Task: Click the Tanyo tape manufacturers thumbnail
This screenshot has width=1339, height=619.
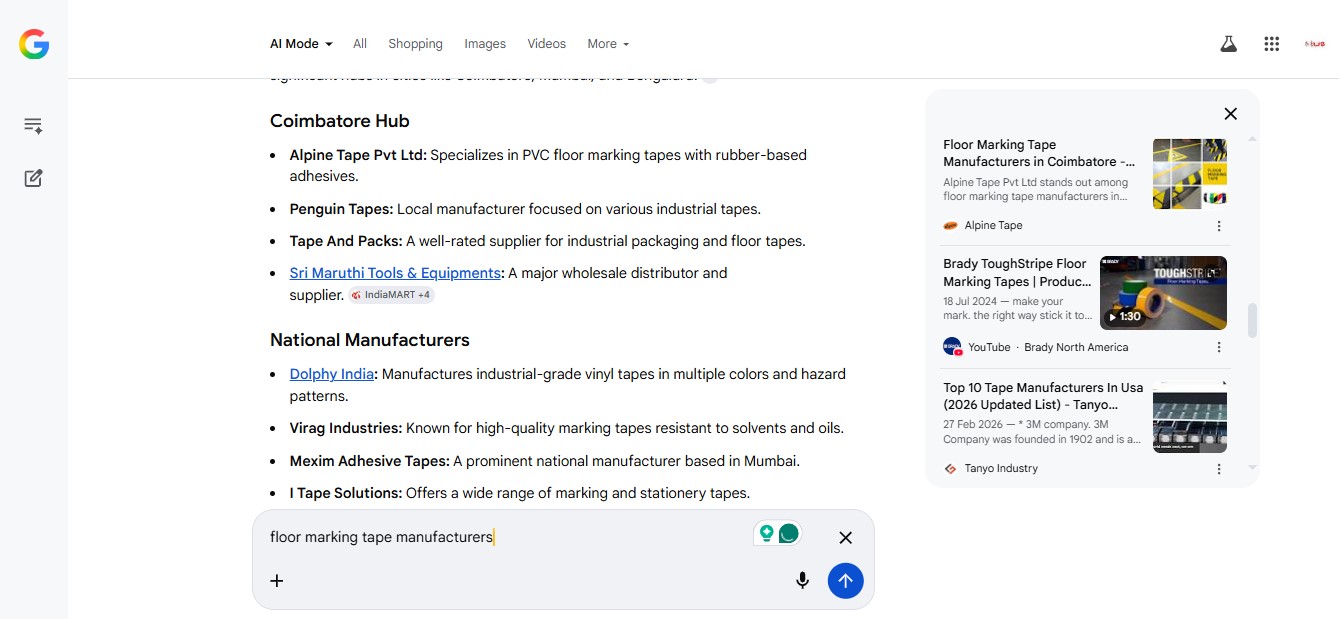Action: (x=1190, y=416)
